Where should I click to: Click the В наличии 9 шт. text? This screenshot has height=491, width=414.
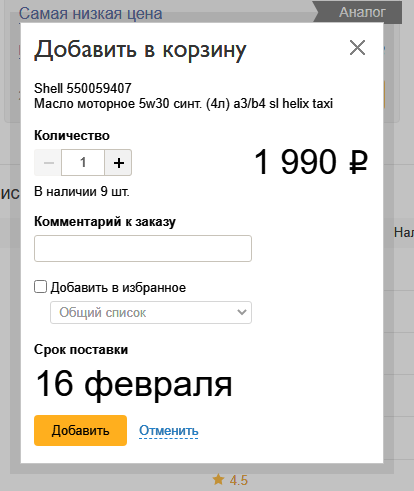[82, 192]
